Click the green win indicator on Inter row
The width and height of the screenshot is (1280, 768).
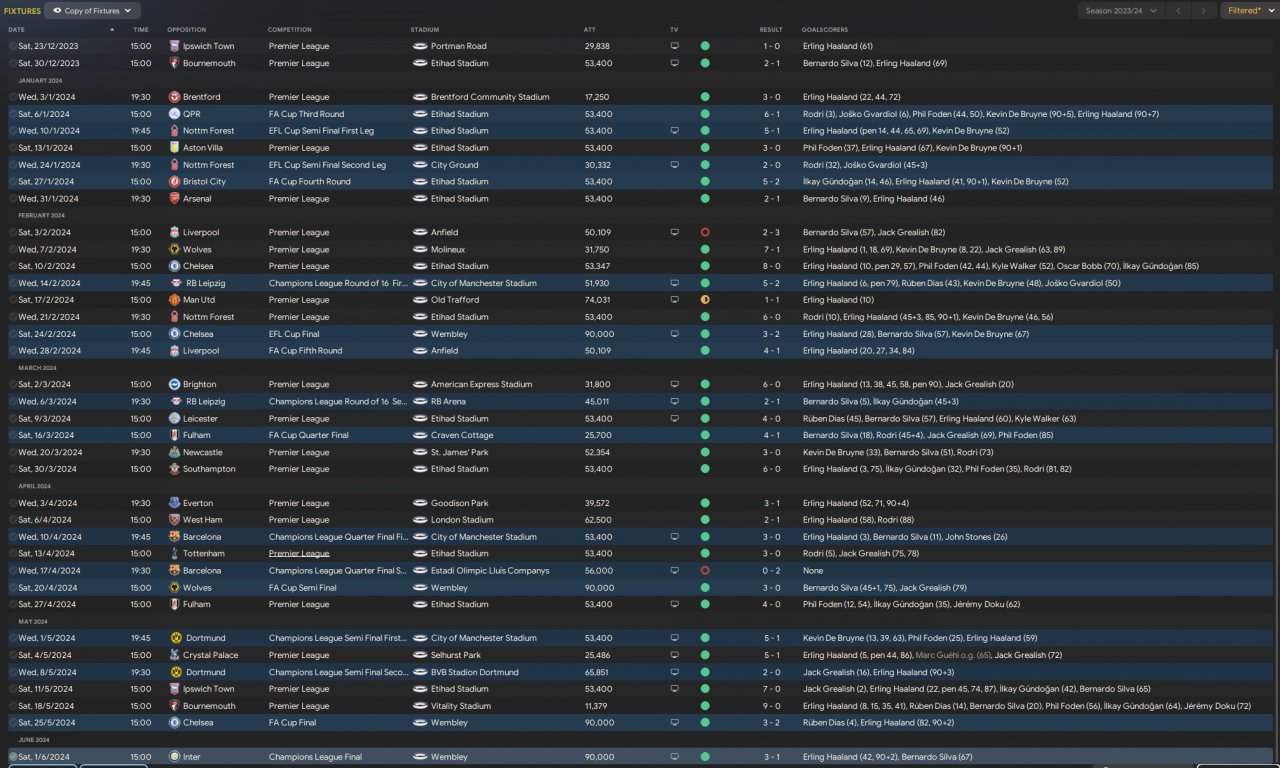[x=705, y=757]
